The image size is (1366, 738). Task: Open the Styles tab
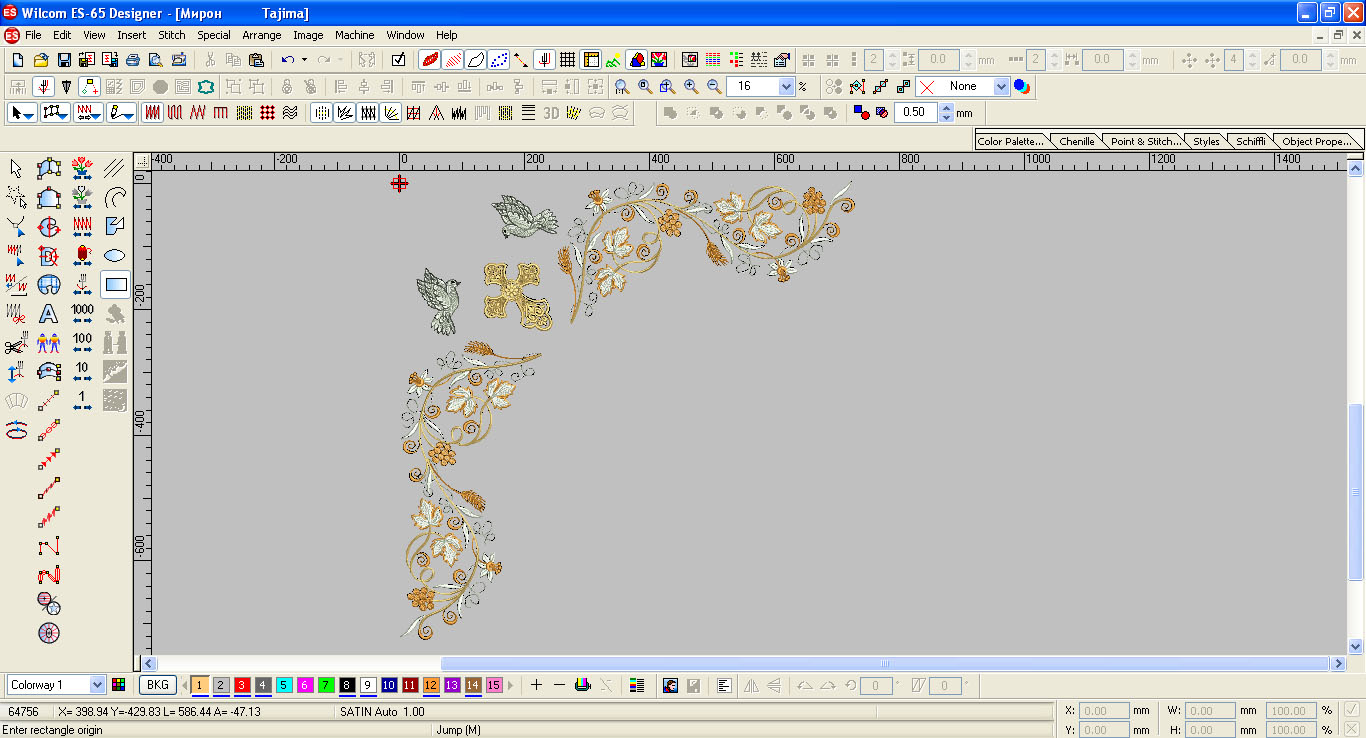1206,141
